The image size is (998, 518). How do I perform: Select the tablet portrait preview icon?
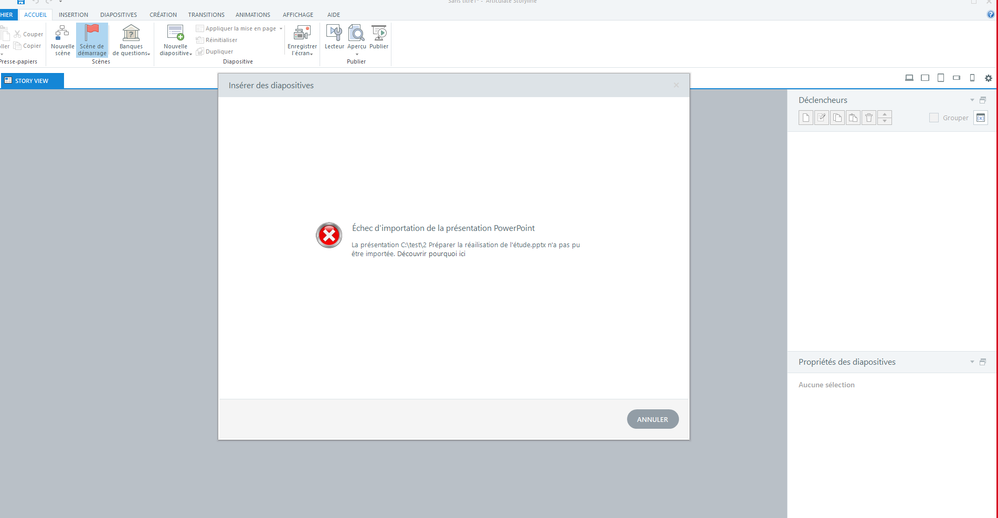pyautogui.click(x=941, y=78)
